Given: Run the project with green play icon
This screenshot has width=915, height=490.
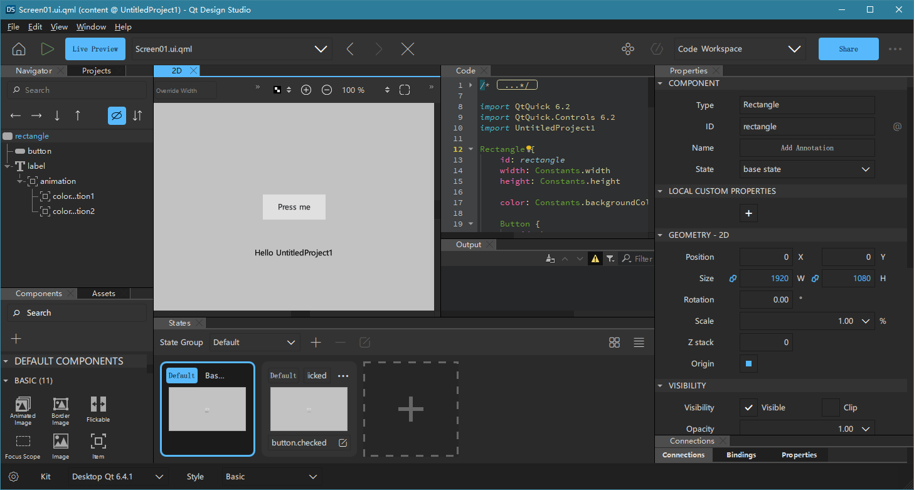Looking at the screenshot, I should pyautogui.click(x=47, y=49).
